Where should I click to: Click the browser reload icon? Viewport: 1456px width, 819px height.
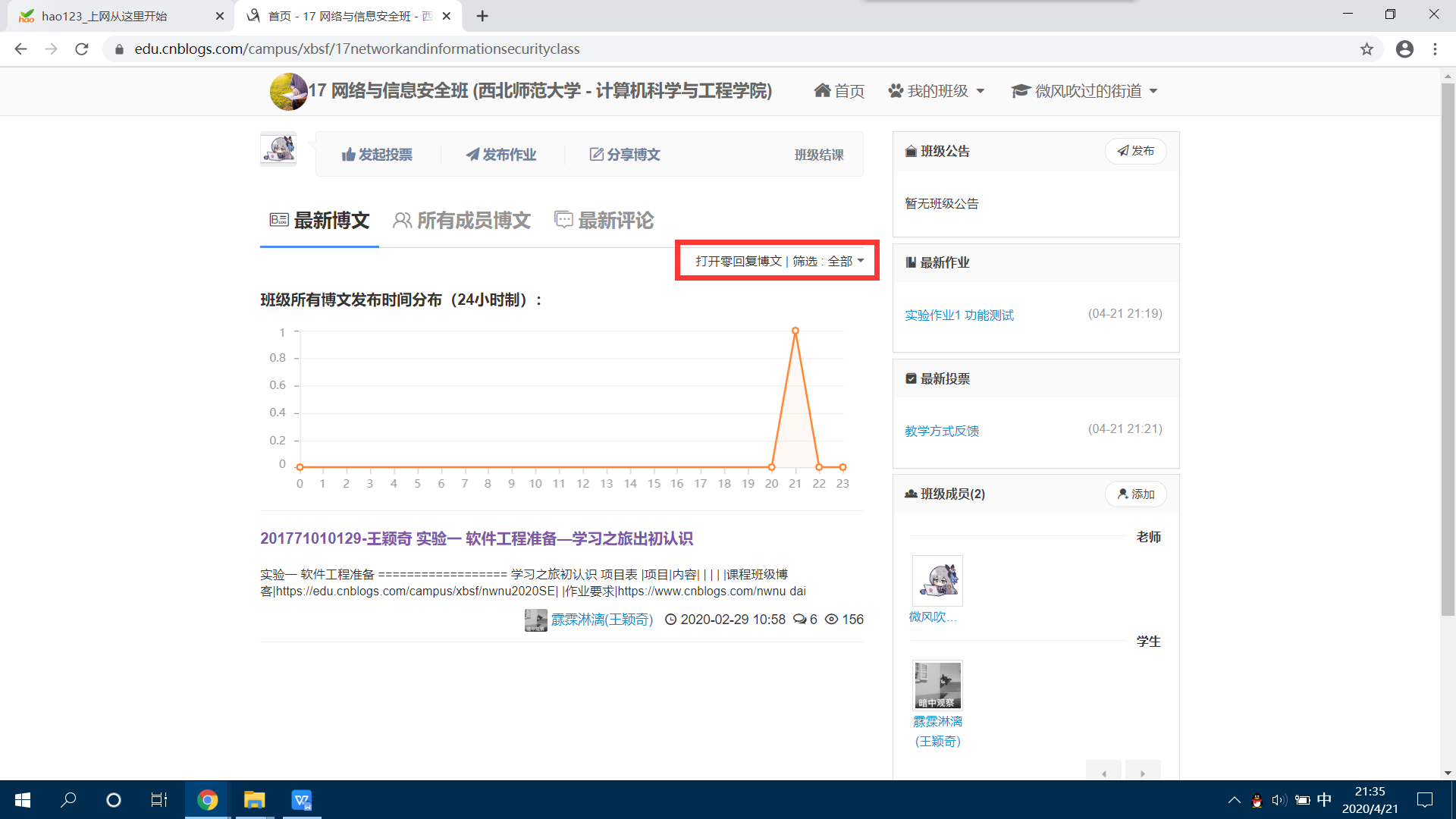click(82, 49)
